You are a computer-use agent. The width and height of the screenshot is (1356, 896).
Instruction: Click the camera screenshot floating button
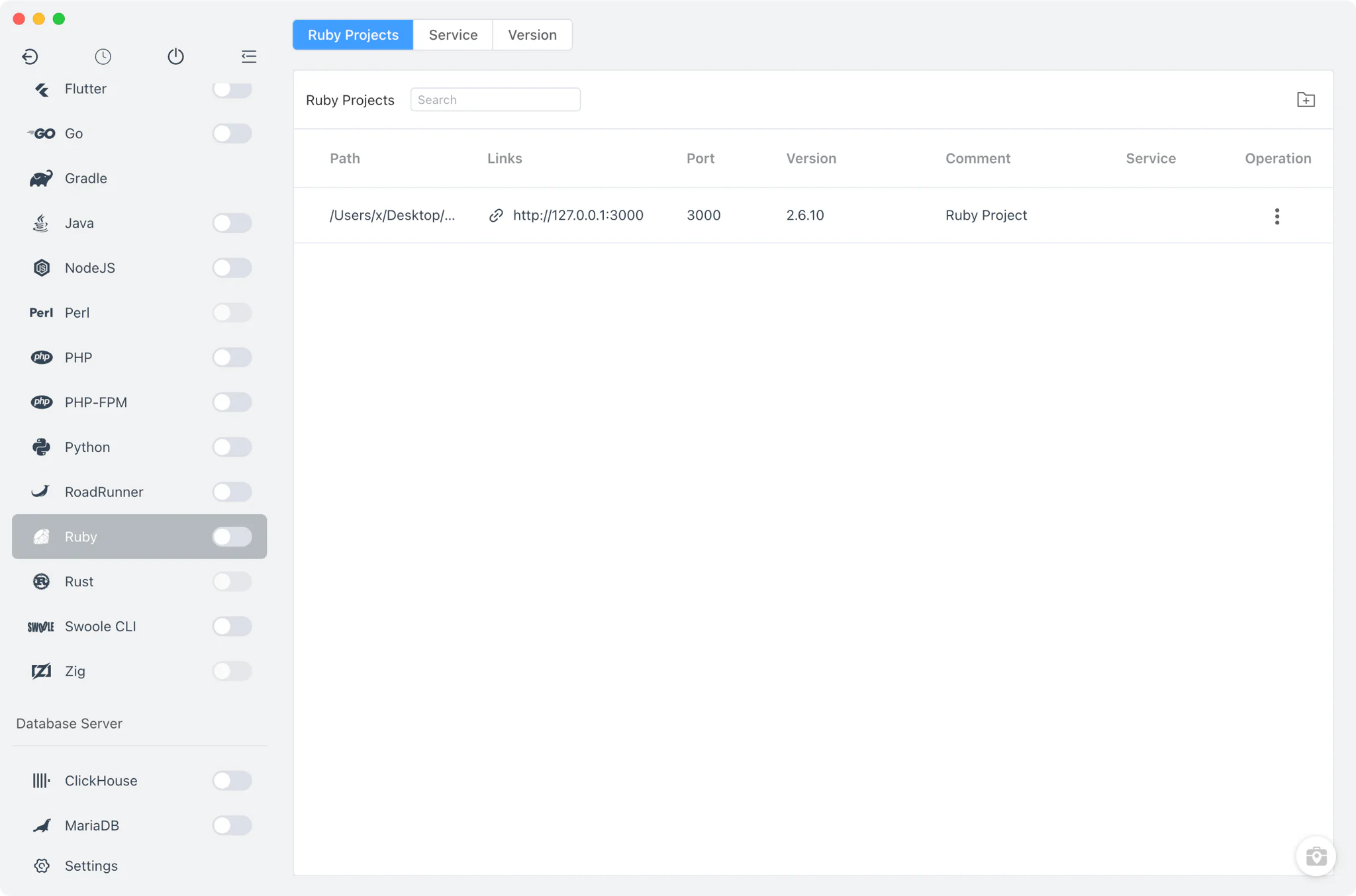pos(1316,856)
